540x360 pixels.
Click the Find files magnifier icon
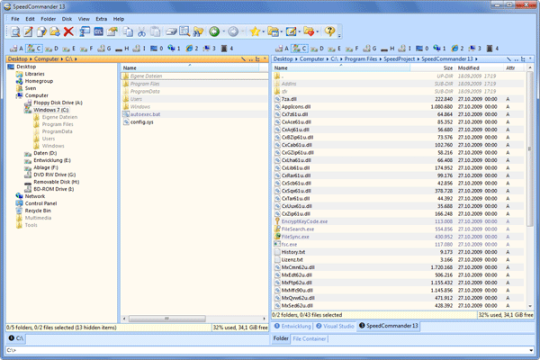(185, 32)
